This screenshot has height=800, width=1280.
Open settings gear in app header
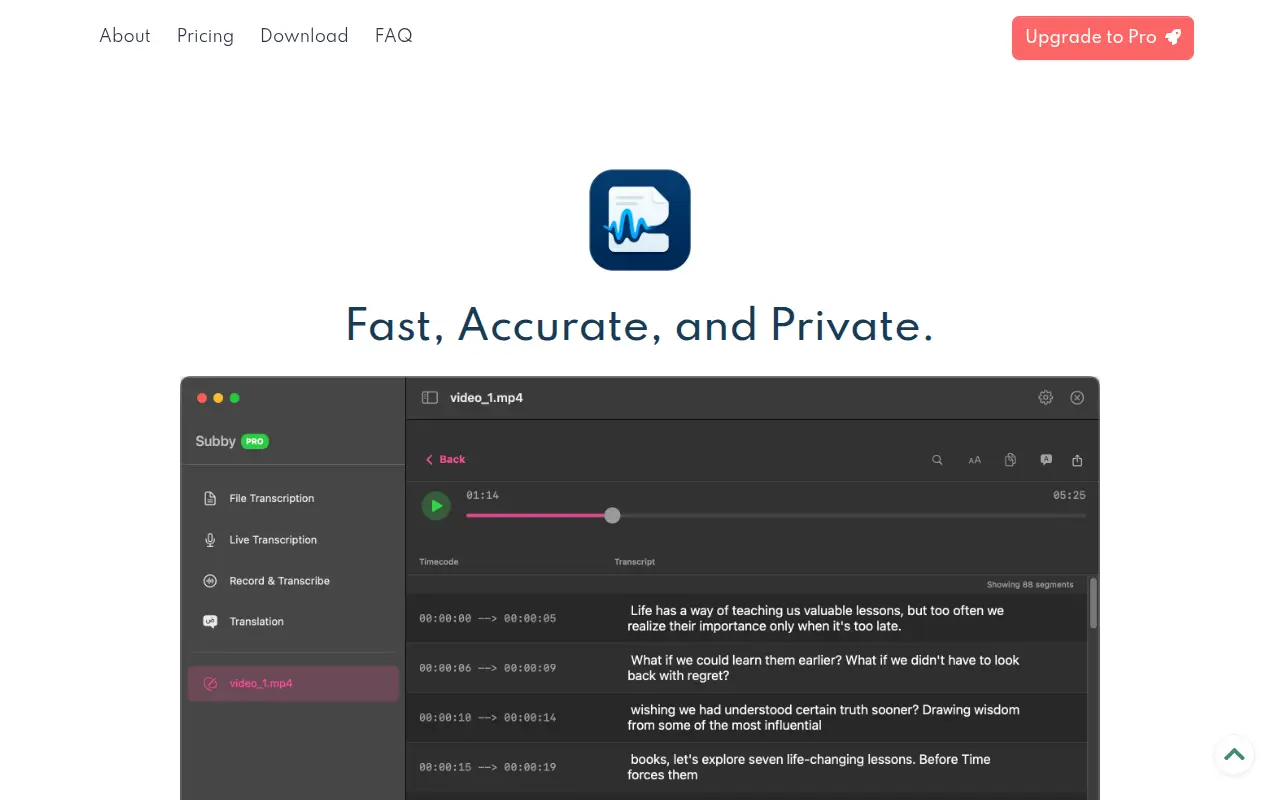pos(1046,397)
